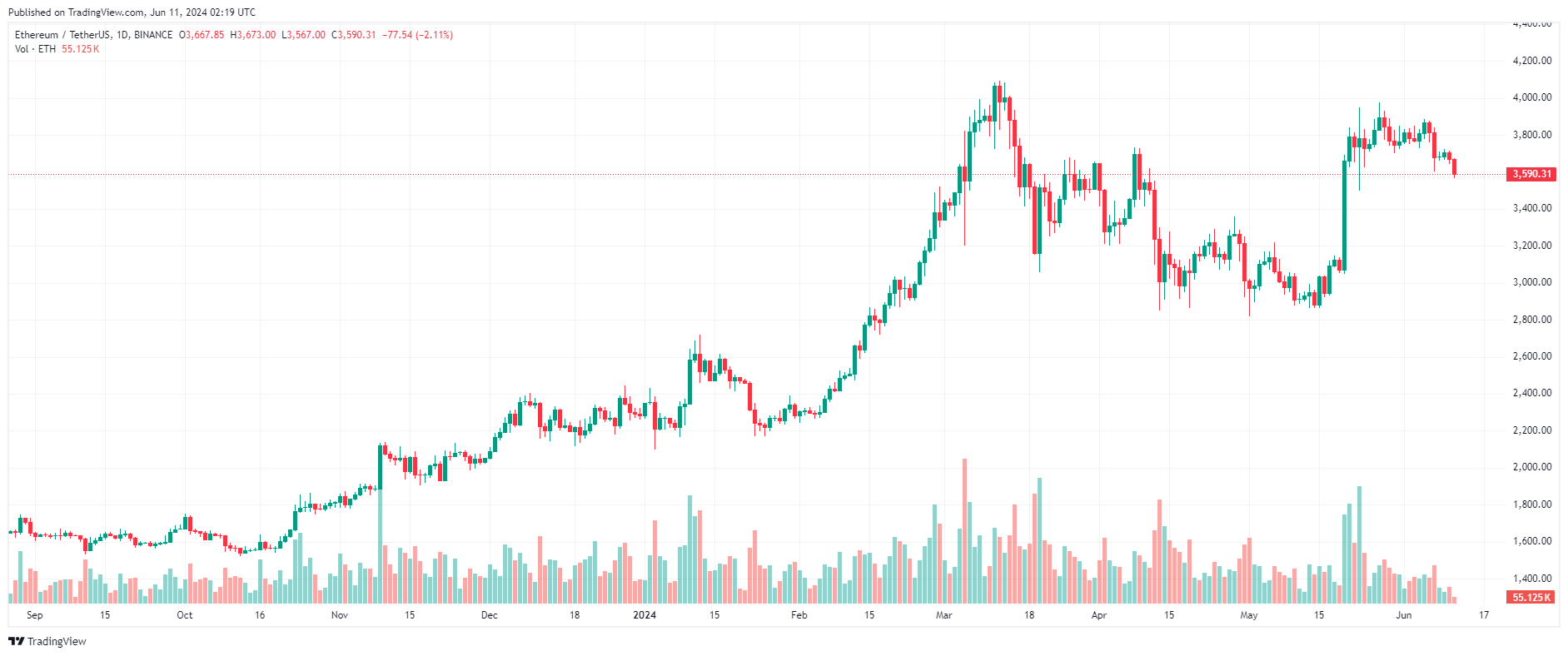Click the tallest red volume bar in March

pyautogui.click(x=964, y=531)
